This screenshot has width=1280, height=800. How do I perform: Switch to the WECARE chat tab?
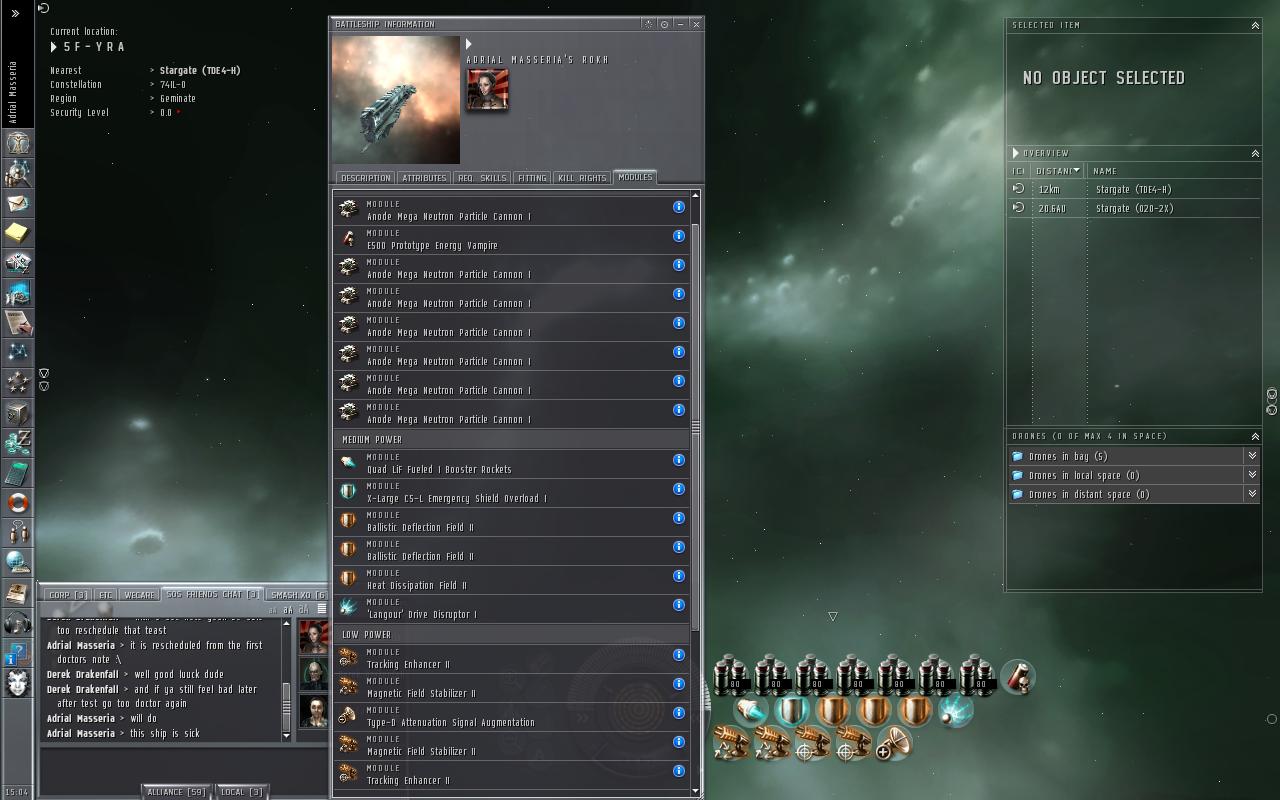tap(139, 594)
